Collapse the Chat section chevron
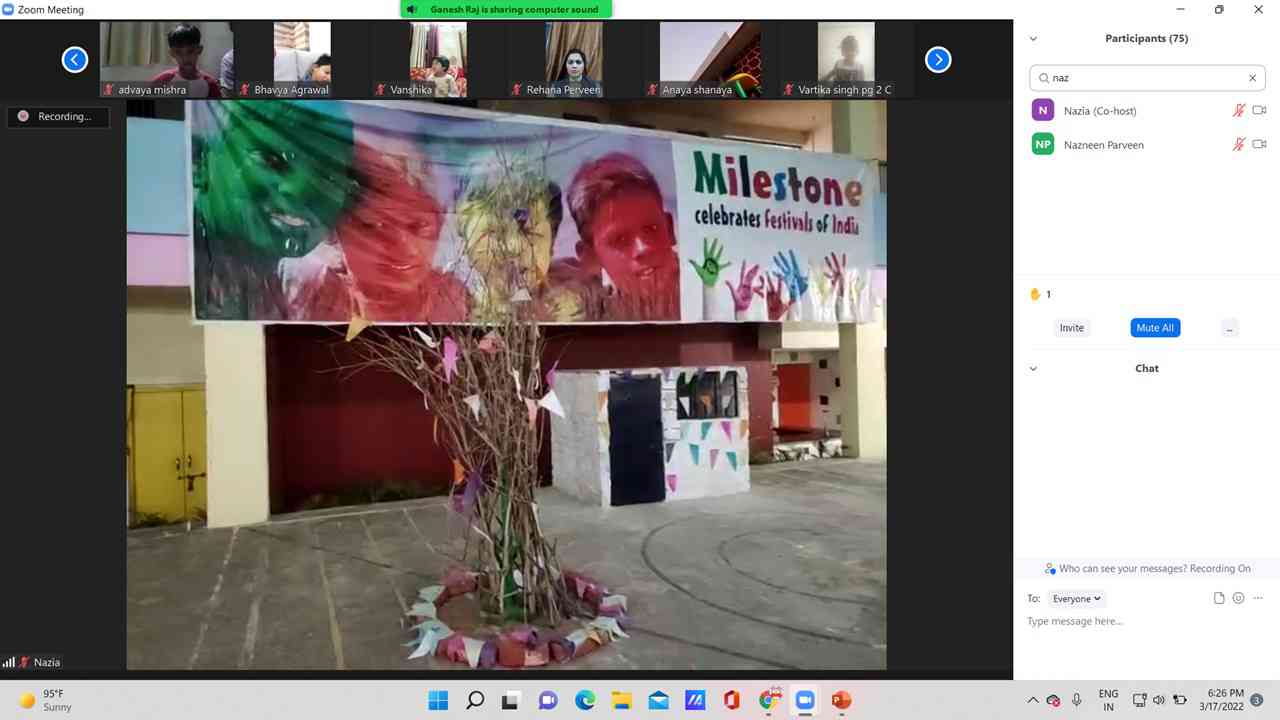1280x720 pixels. click(x=1033, y=368)
